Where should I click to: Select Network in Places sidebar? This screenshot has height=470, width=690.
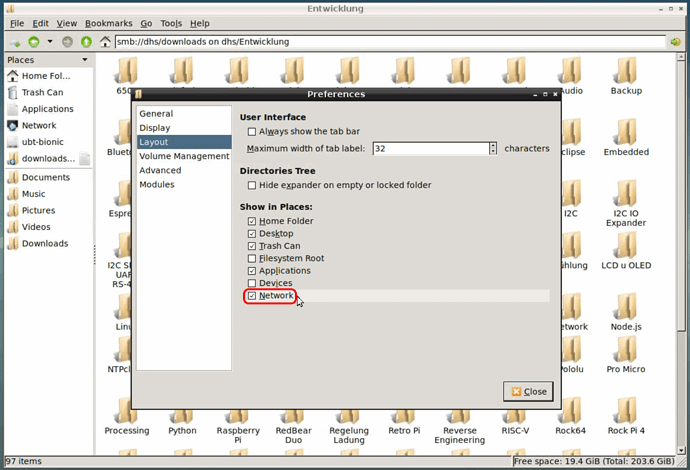[x=48, y=125]
